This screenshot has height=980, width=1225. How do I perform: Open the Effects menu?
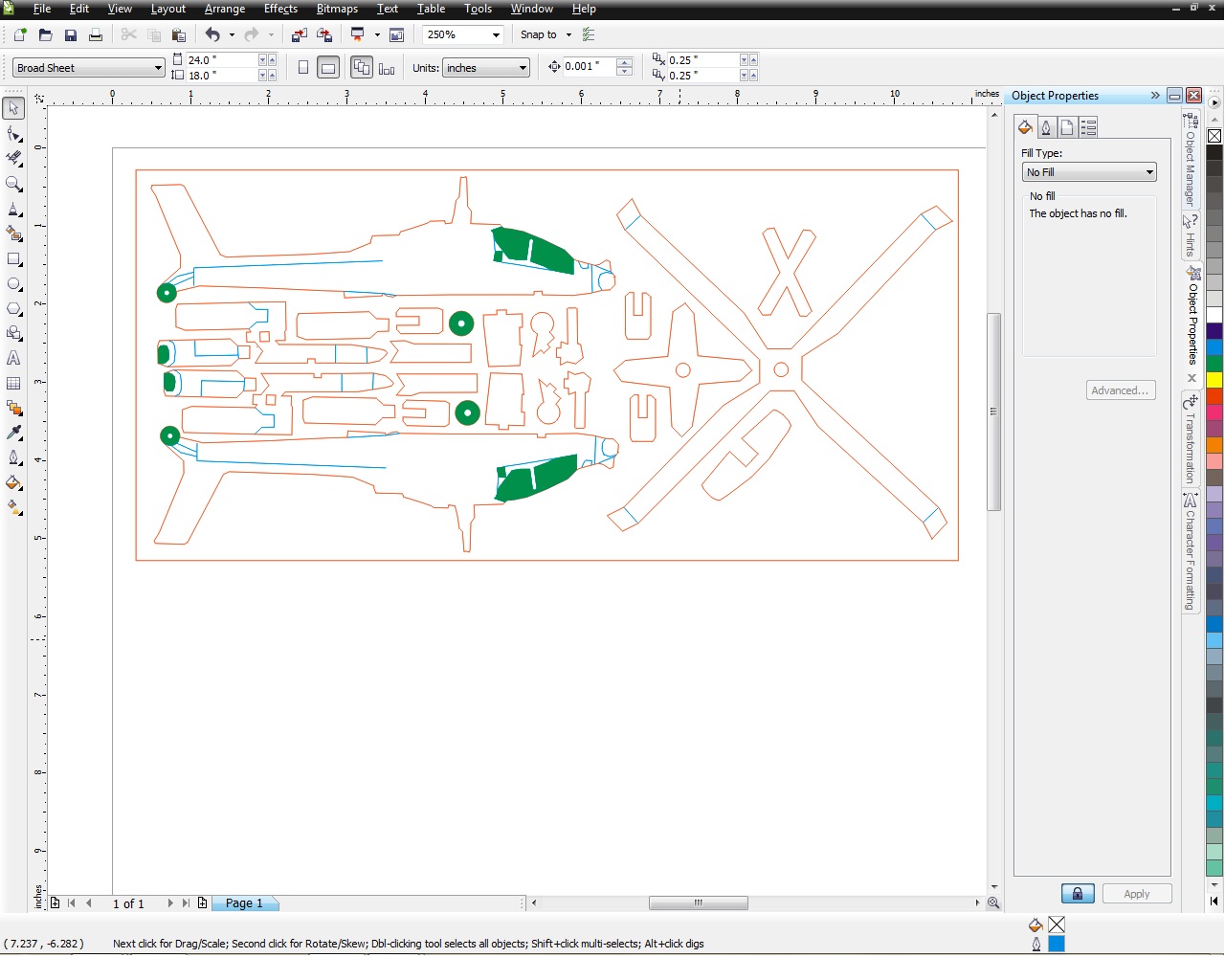[x=280, y=9]
